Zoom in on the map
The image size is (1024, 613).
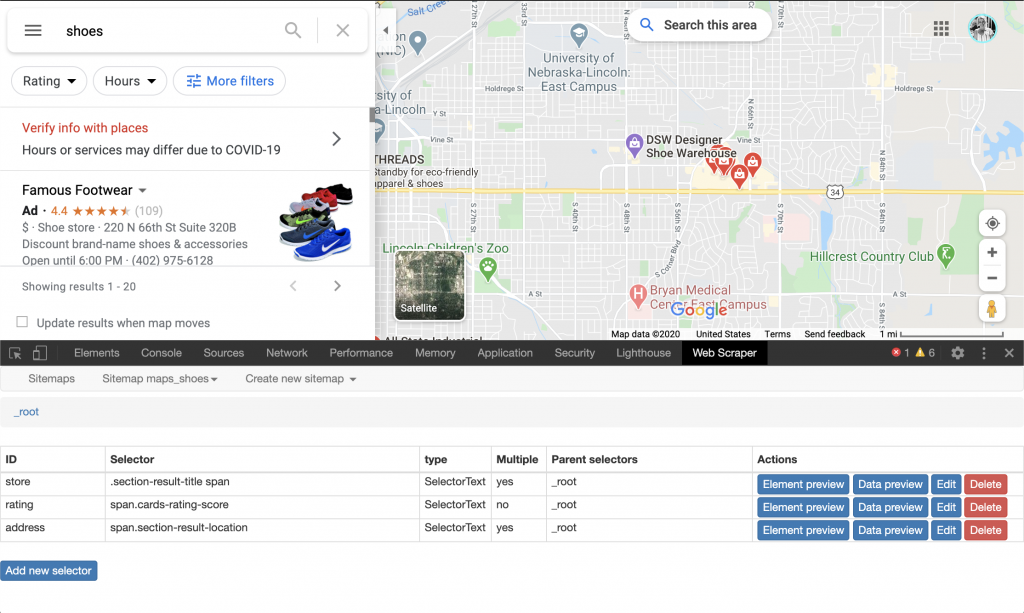pos(991,253)
